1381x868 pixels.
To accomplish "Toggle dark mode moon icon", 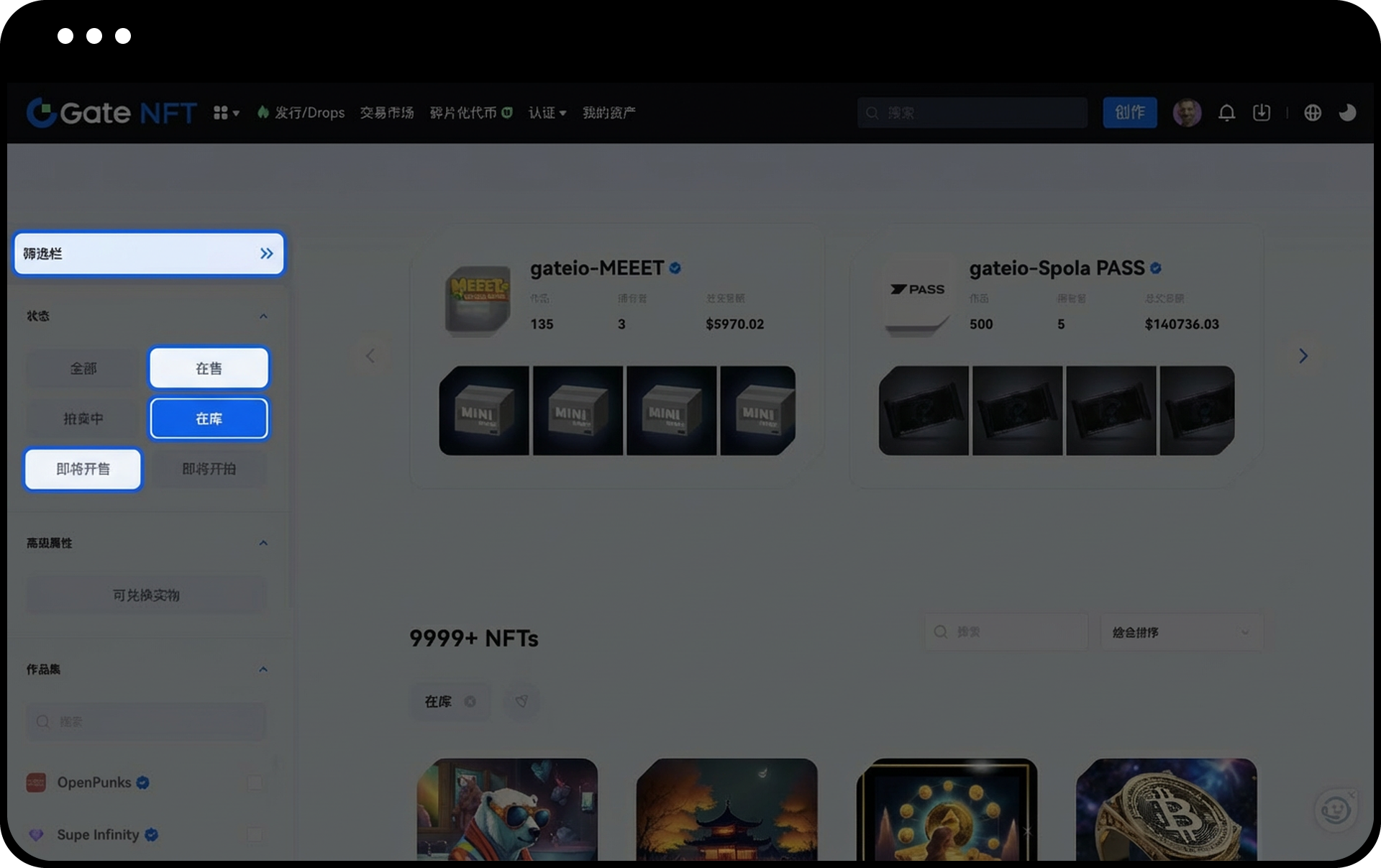I will [1347, 113].
